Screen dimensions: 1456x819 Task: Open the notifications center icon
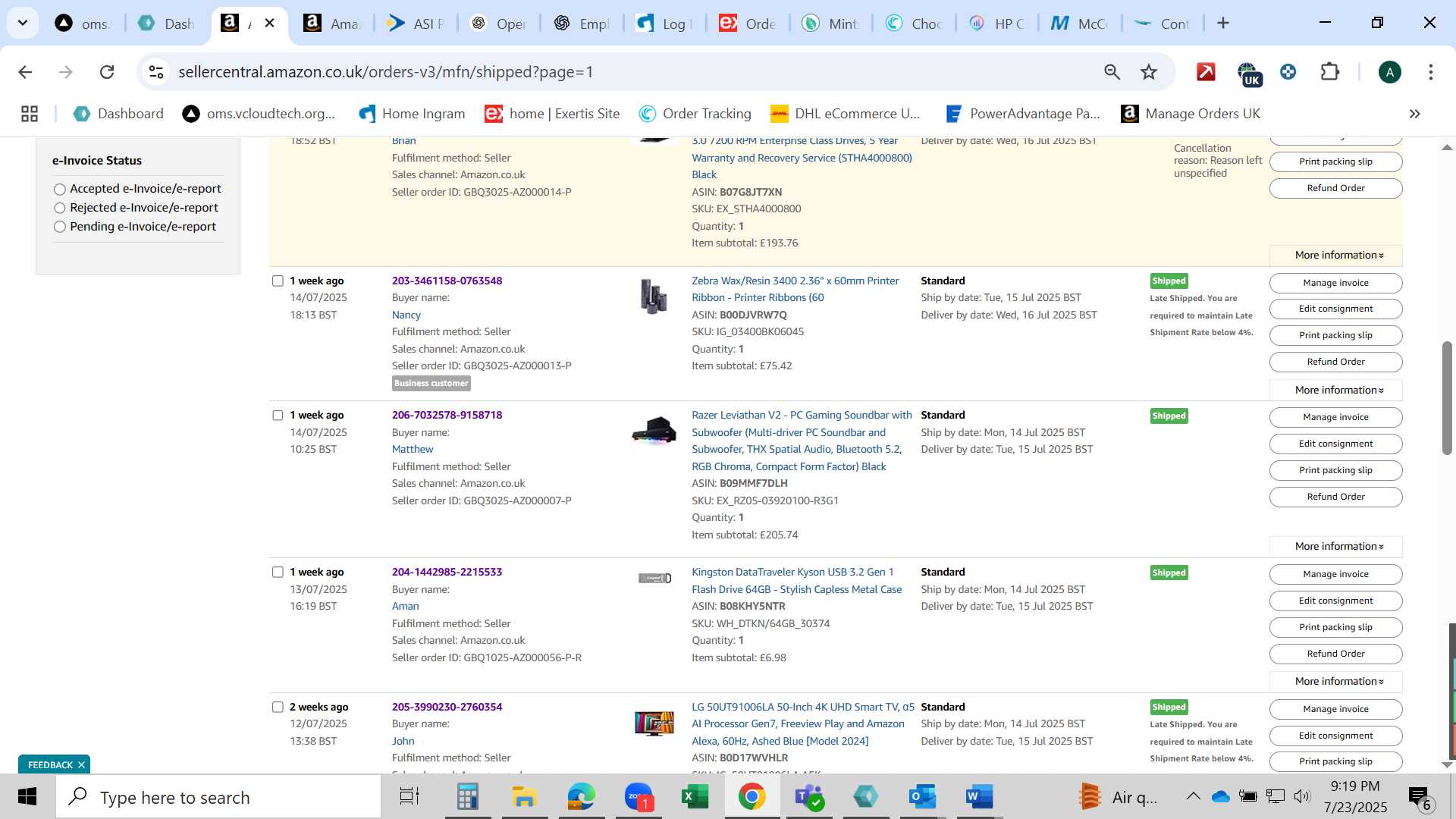click(x=1419, y=797)
